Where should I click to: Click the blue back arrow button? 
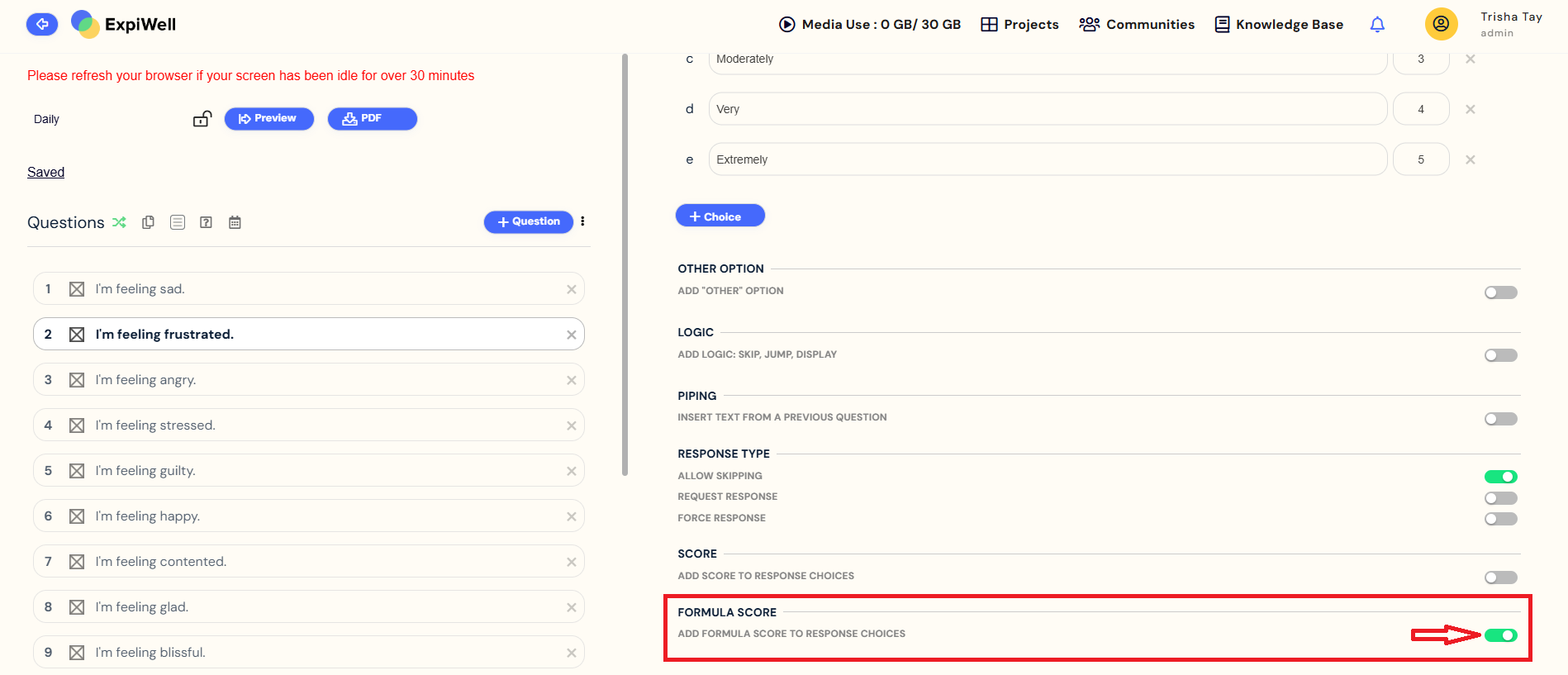[x=41, y=25]
